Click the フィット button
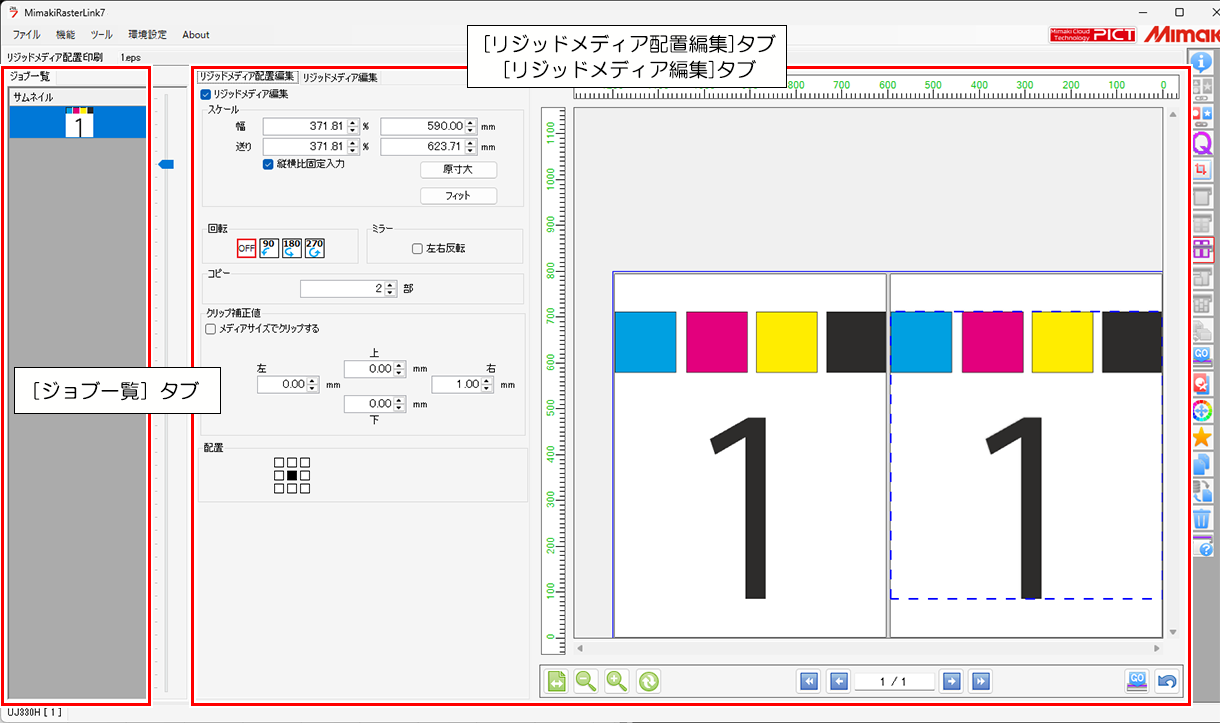 [x=458, y=195]
